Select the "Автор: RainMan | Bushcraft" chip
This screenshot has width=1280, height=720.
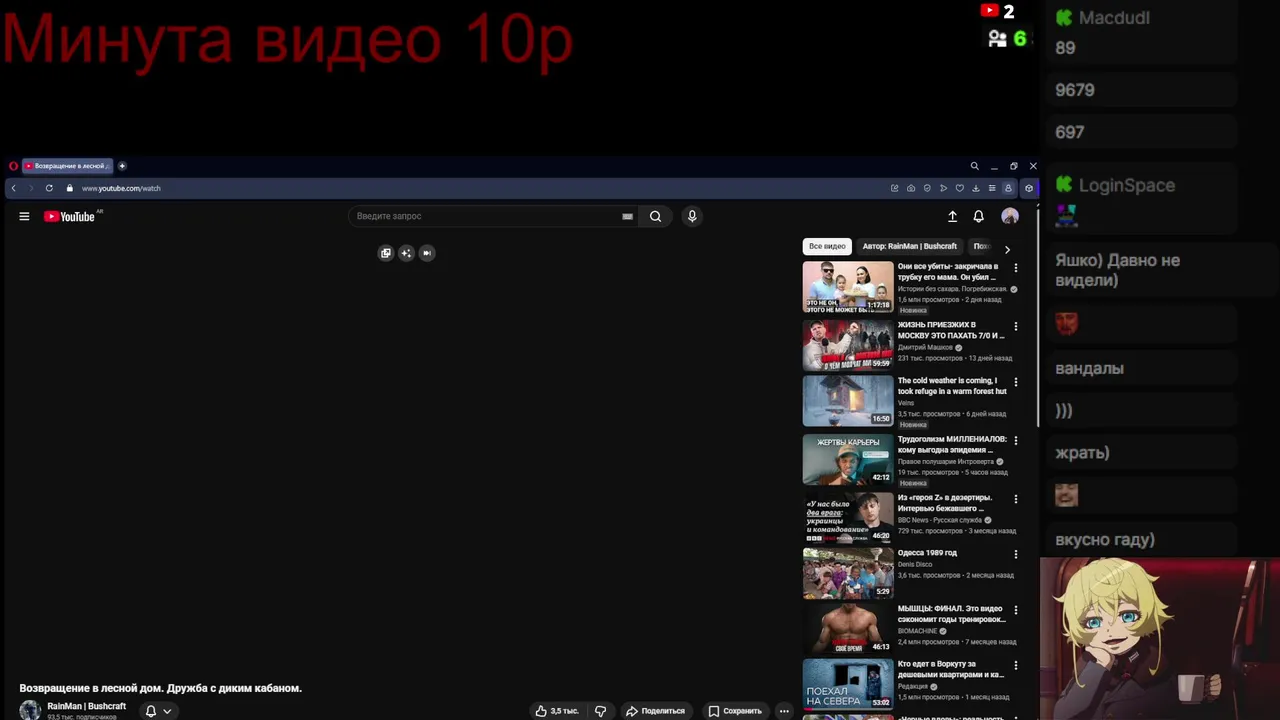click(910, 246)
